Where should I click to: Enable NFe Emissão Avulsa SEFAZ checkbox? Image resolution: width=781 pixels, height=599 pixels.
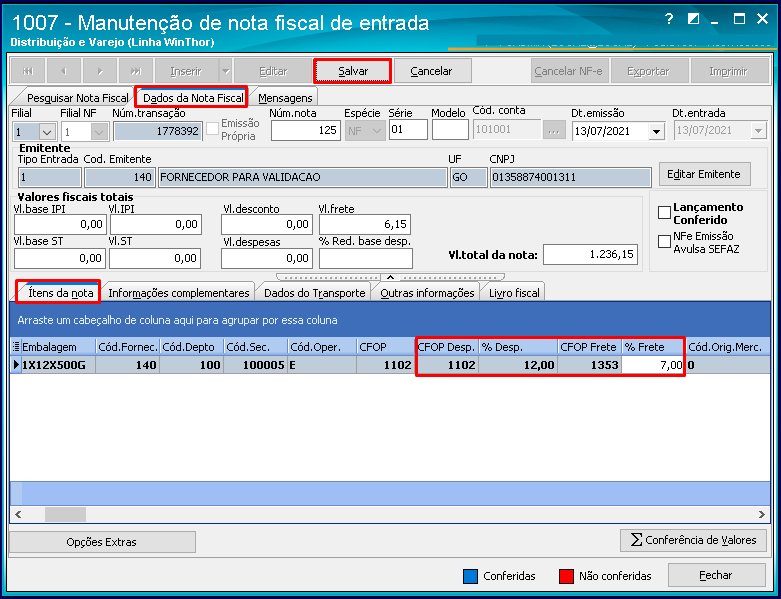tap(664, 242)
